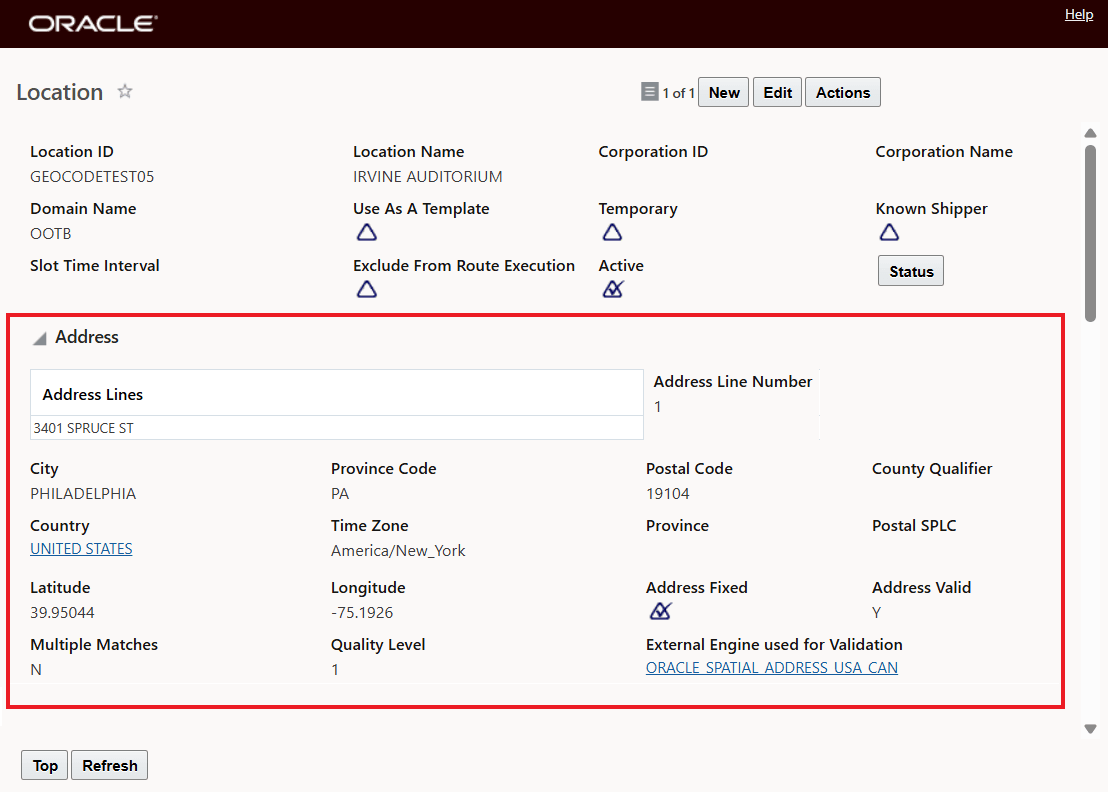Click the New button
Image resolution: width=1108 pixels, height=795 pixels.
723,92
